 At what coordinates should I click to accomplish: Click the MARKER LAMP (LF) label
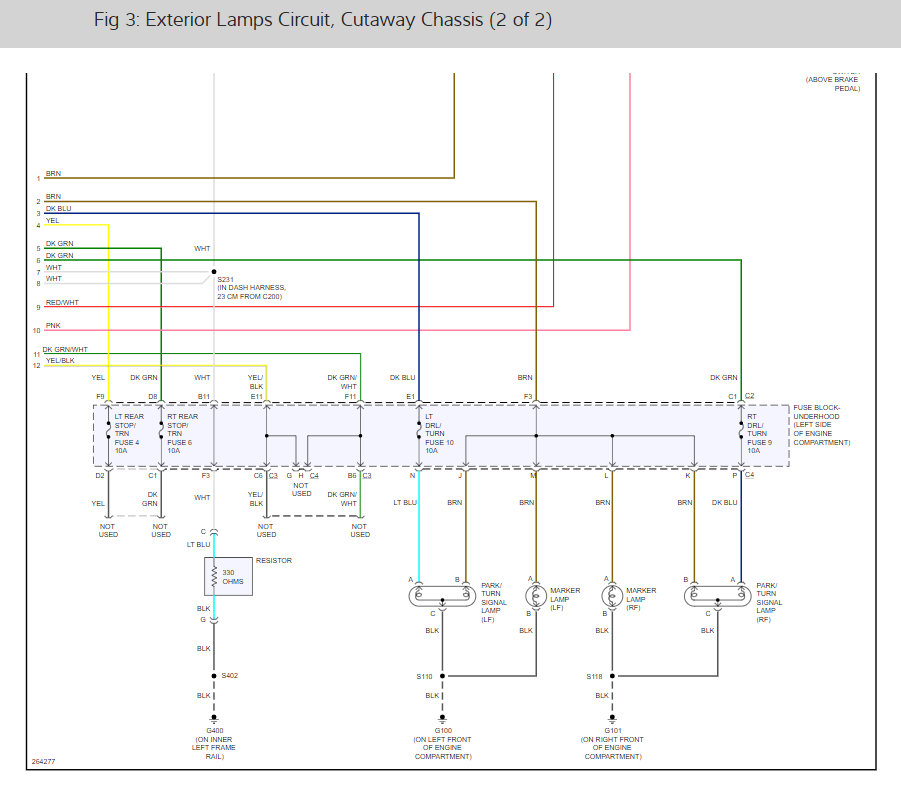(565, 599)
